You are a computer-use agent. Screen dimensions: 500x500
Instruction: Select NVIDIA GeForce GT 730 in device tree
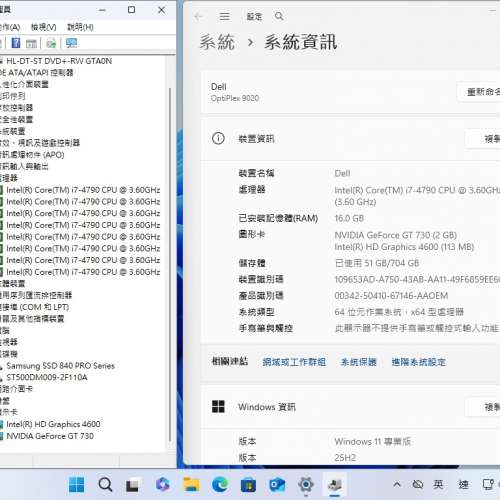click(50, 436)
